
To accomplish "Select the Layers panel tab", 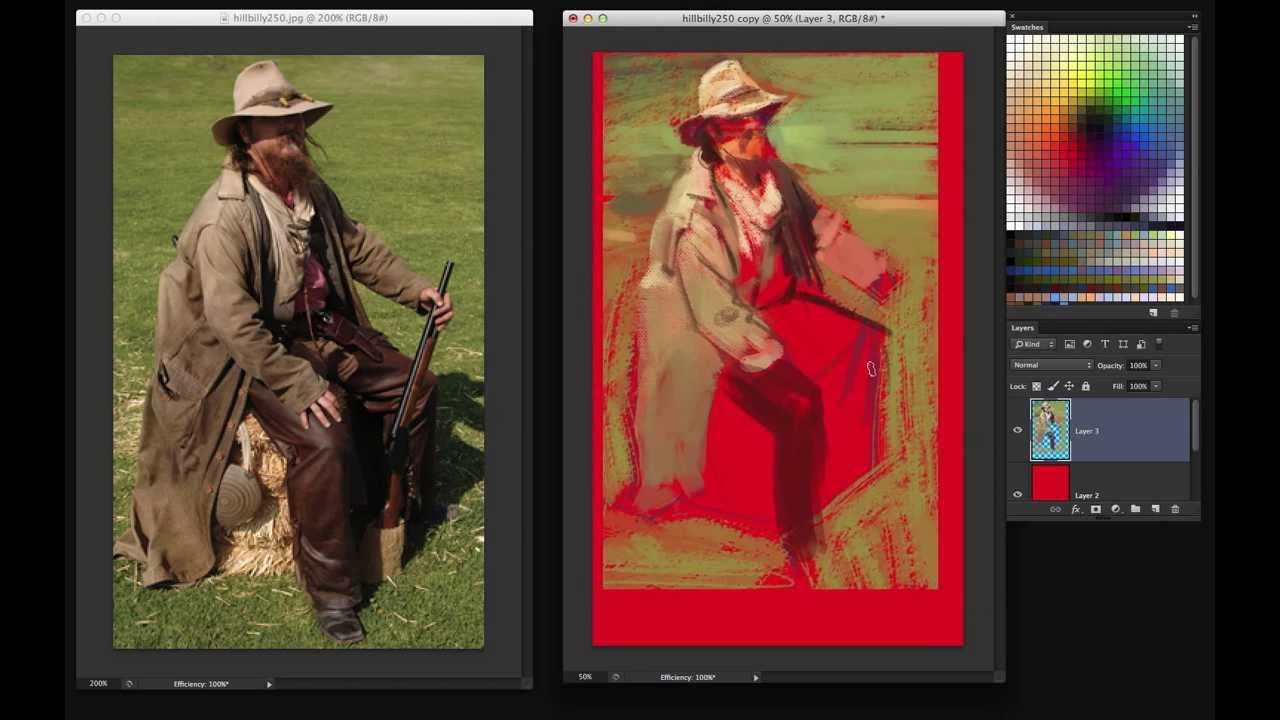I will click(1023, 328).
